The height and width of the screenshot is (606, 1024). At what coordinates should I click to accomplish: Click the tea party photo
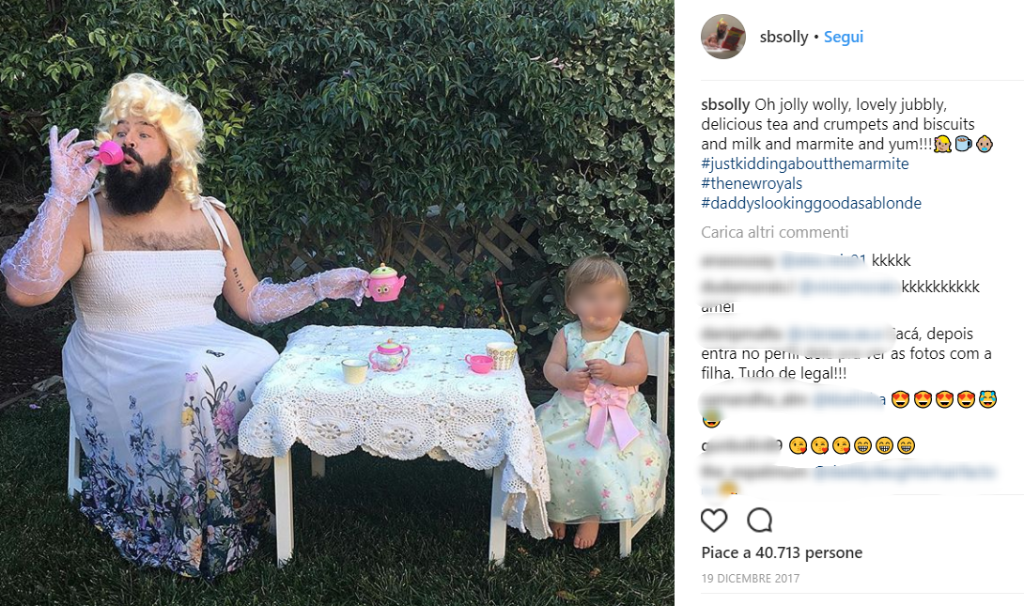coord(337,303)
